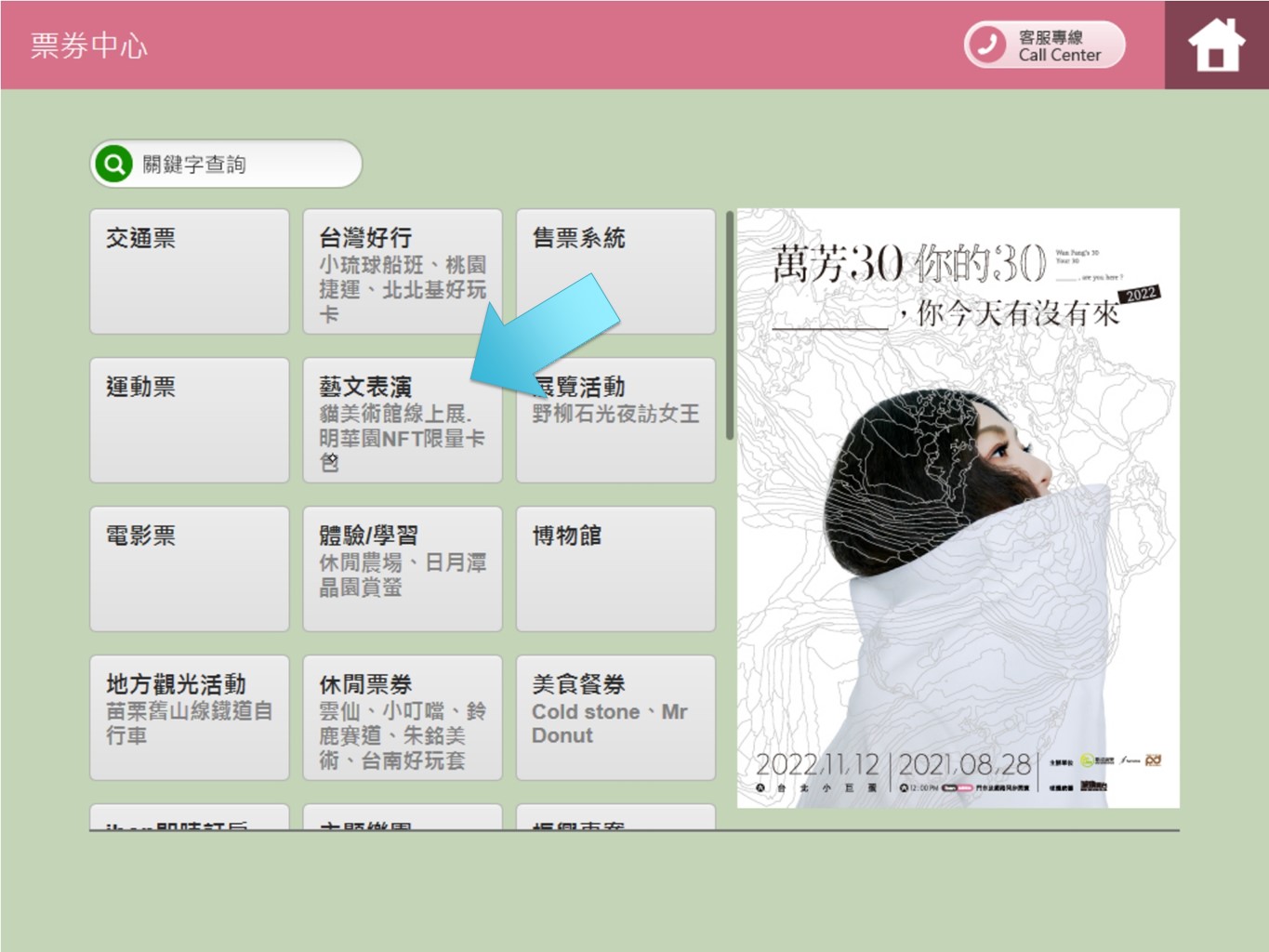
Task: Choose the 運動票 sports ticket tile
Action: point(190,420)
